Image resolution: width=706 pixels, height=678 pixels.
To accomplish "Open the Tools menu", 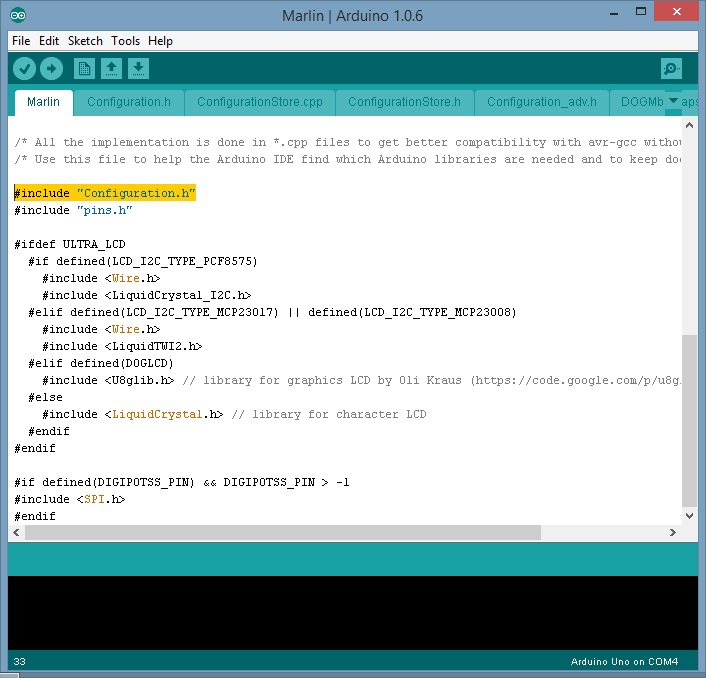I will tap(125, 41).
